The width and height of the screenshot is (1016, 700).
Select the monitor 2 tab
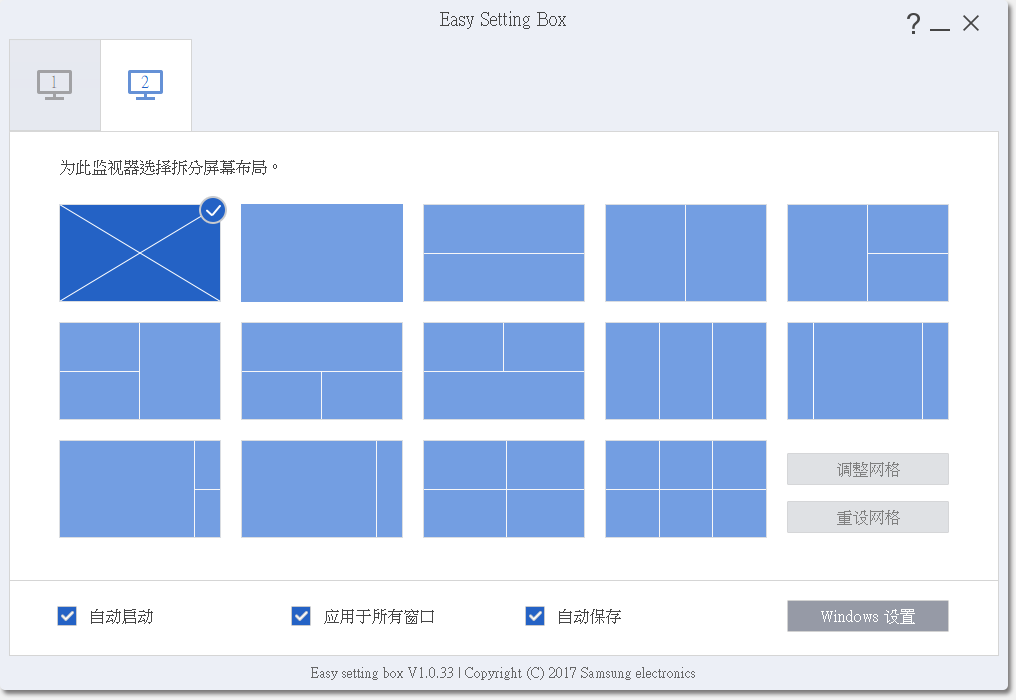(146, 85)
